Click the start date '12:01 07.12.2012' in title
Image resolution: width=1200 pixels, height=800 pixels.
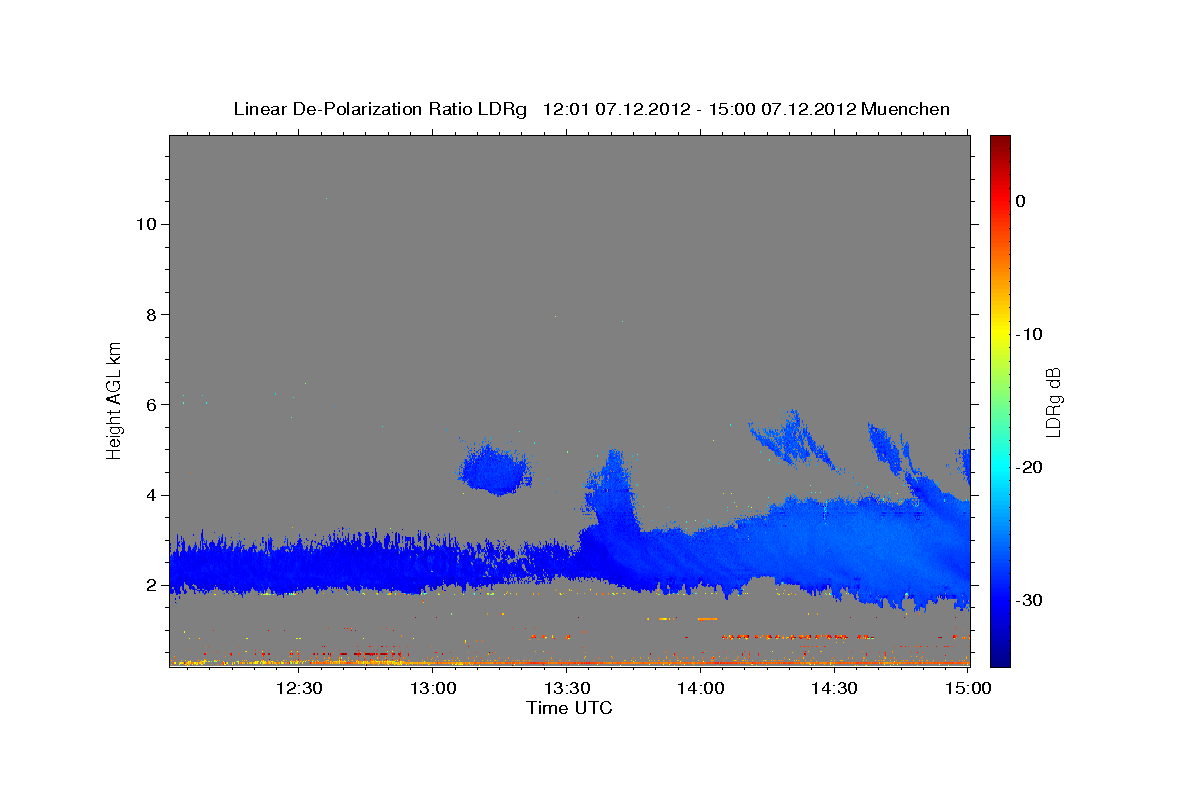click(614, 109)
